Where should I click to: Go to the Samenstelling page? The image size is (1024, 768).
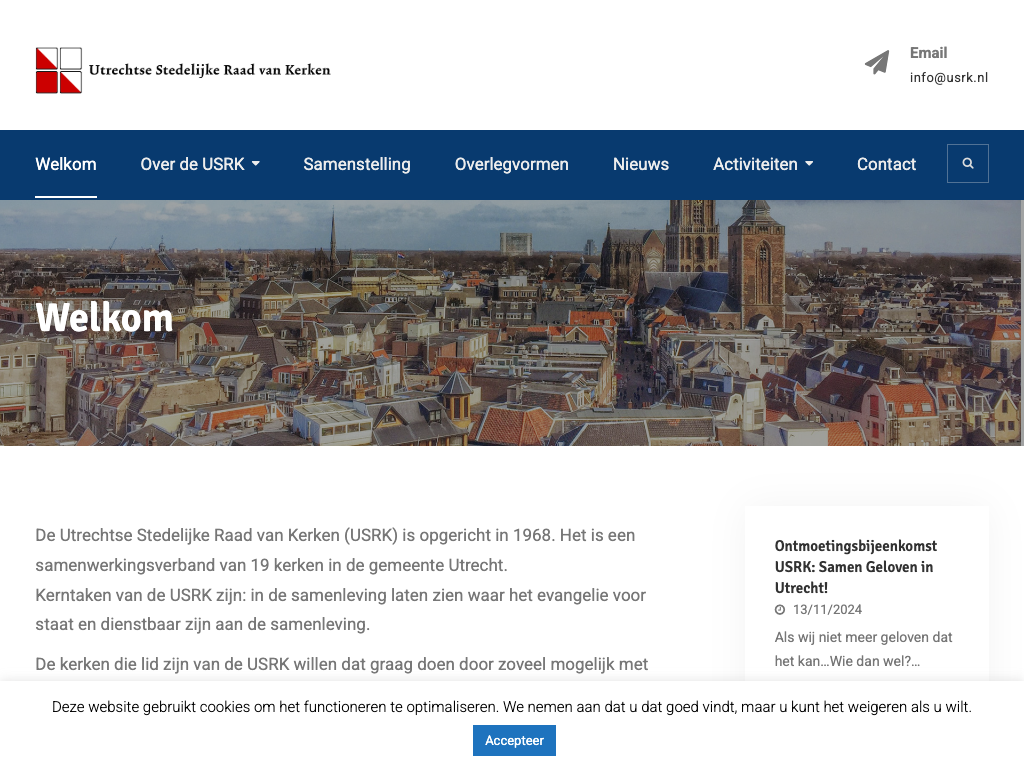pos(357,164)
